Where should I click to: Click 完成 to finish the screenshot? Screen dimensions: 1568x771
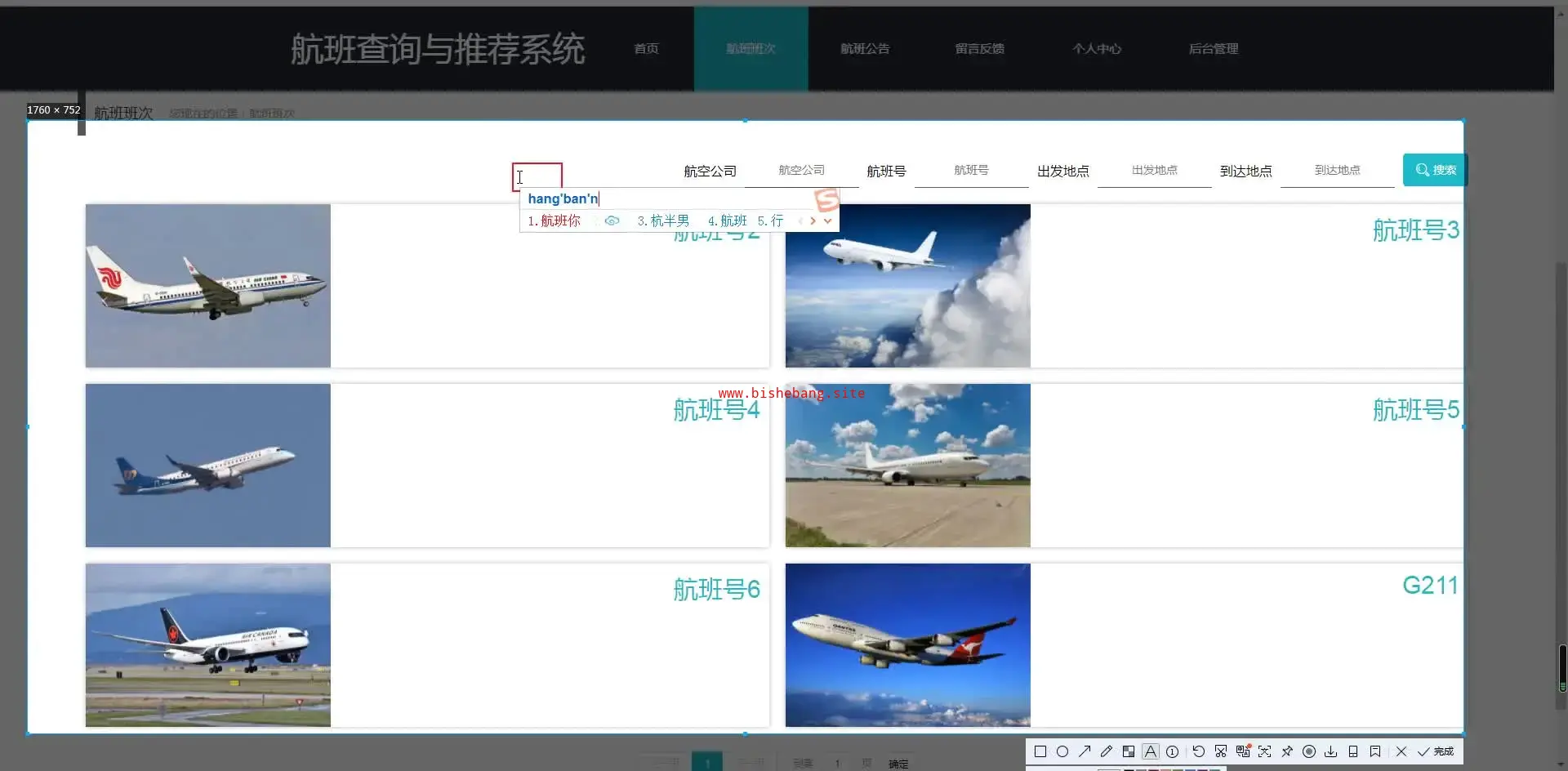pyautogui.click(x=1436, y=751)
